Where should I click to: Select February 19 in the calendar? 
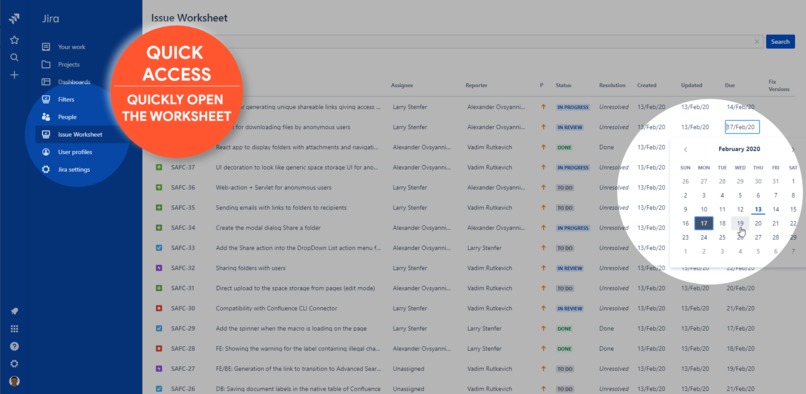740,223
